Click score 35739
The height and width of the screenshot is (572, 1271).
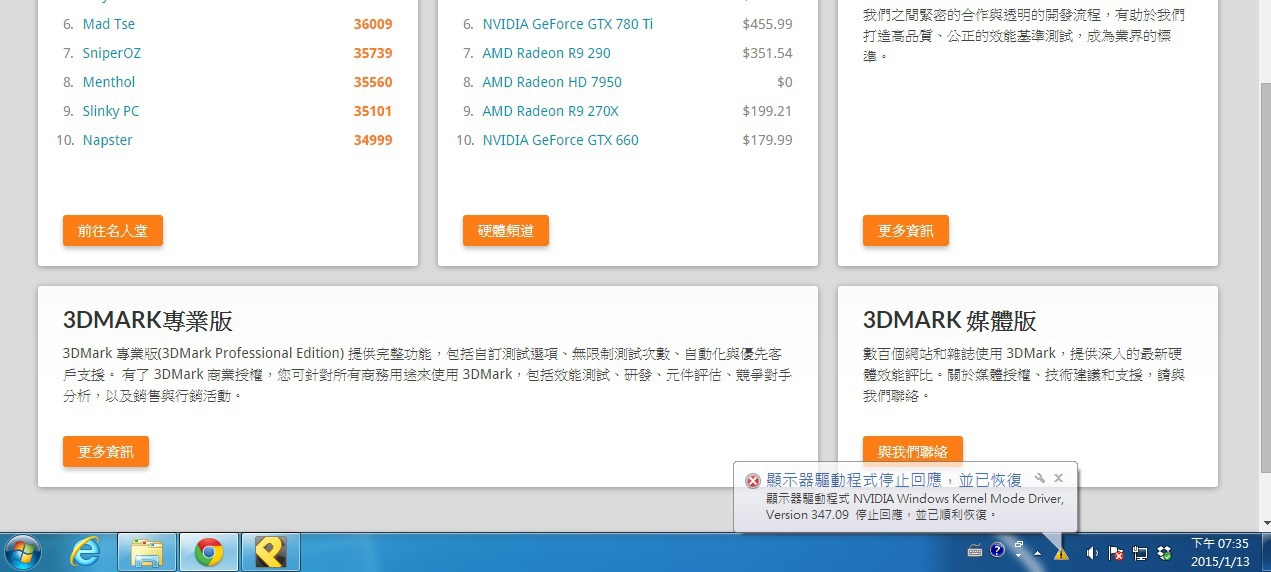coord(373,53)
